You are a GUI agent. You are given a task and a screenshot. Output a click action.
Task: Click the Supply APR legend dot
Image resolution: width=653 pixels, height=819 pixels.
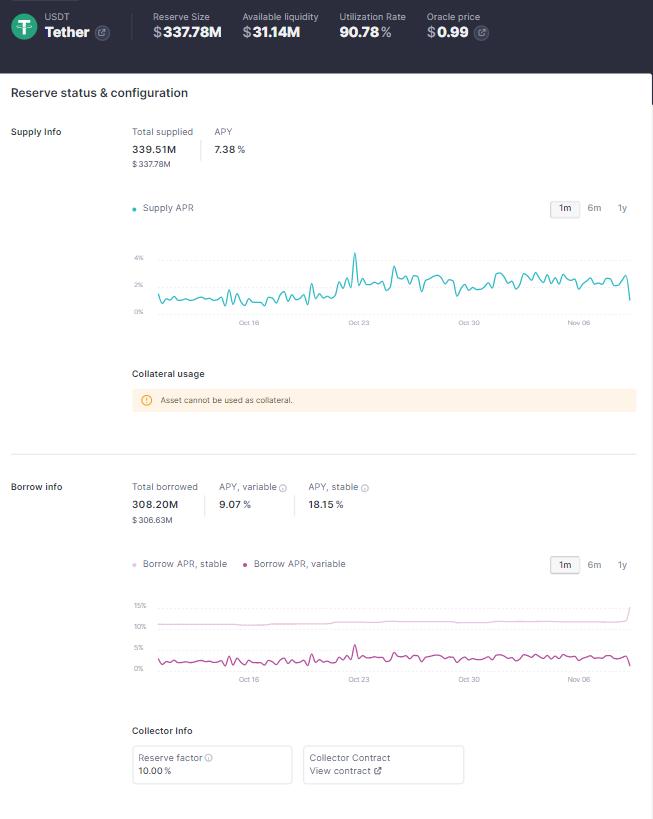pyautogui.click(x=135, y=209)
